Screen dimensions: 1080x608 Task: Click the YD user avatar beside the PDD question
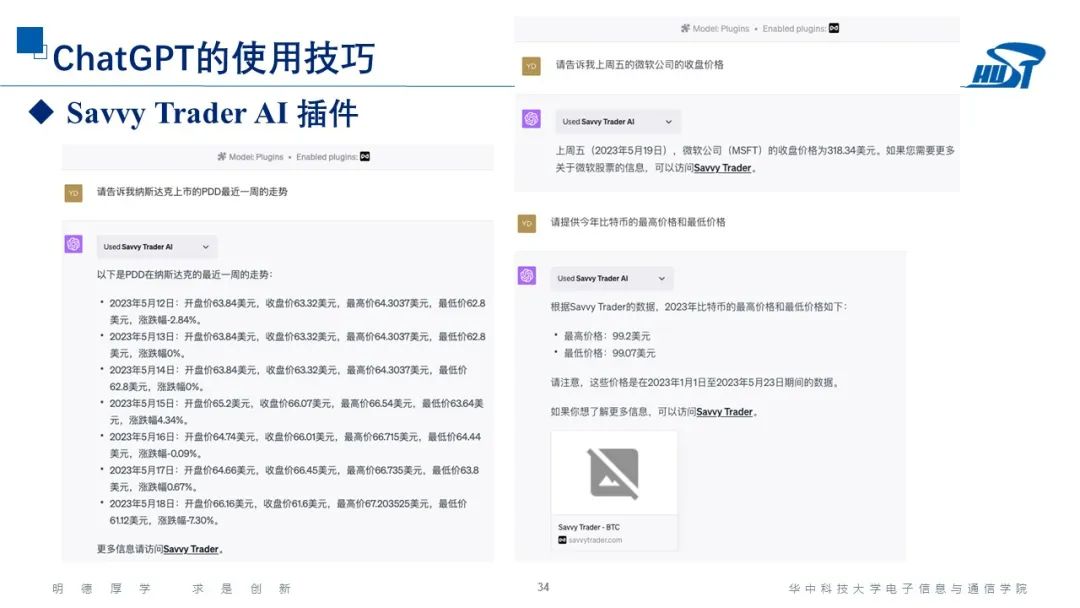74,193
